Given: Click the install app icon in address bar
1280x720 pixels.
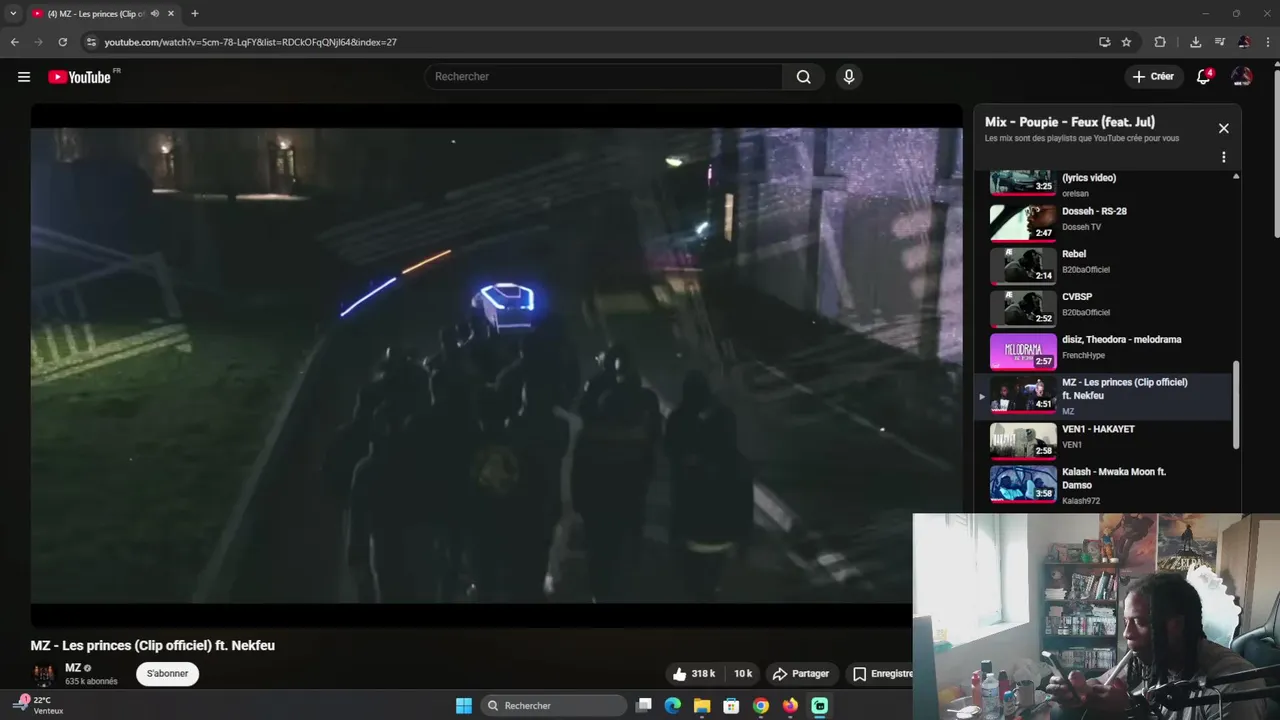Looking at the screenshot, I should click(x=1104, y=42).
